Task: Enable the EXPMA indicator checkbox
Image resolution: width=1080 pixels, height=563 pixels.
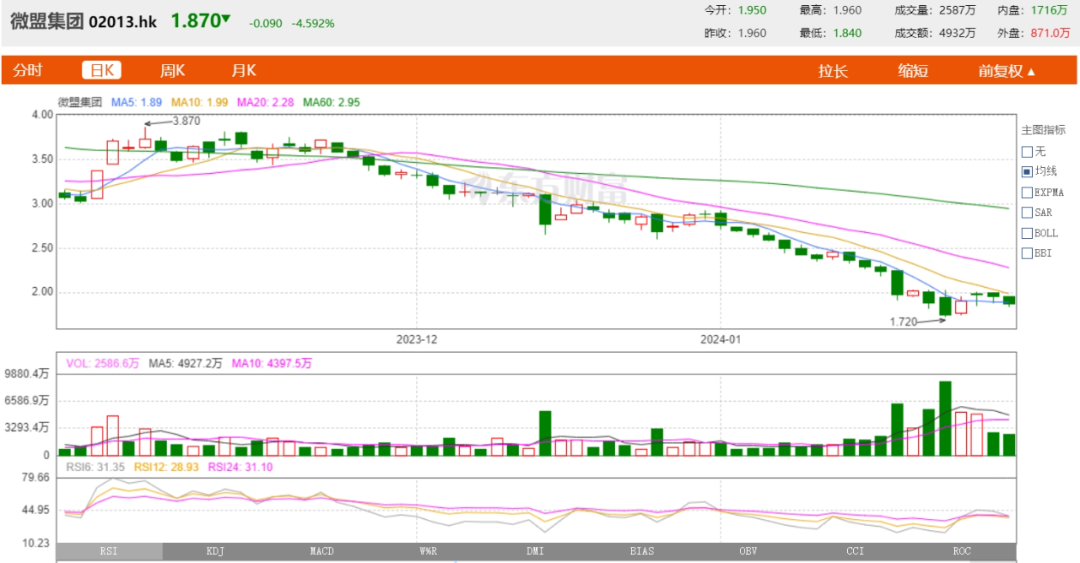Action: 1027,192
